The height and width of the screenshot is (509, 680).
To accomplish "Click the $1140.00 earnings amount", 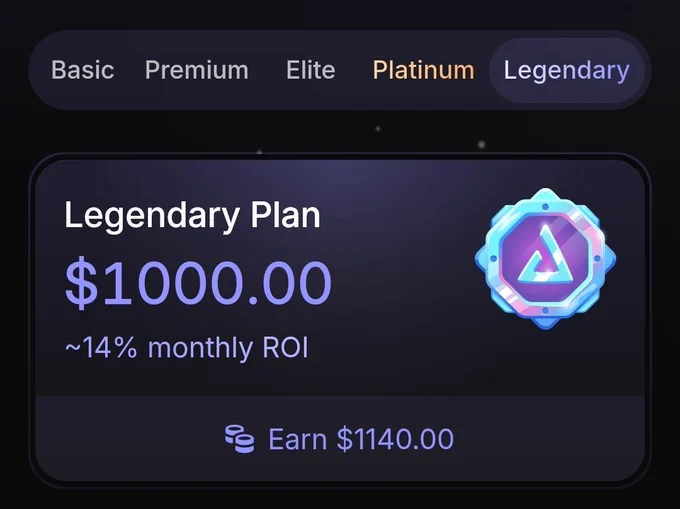I will (x=396, y=439).
